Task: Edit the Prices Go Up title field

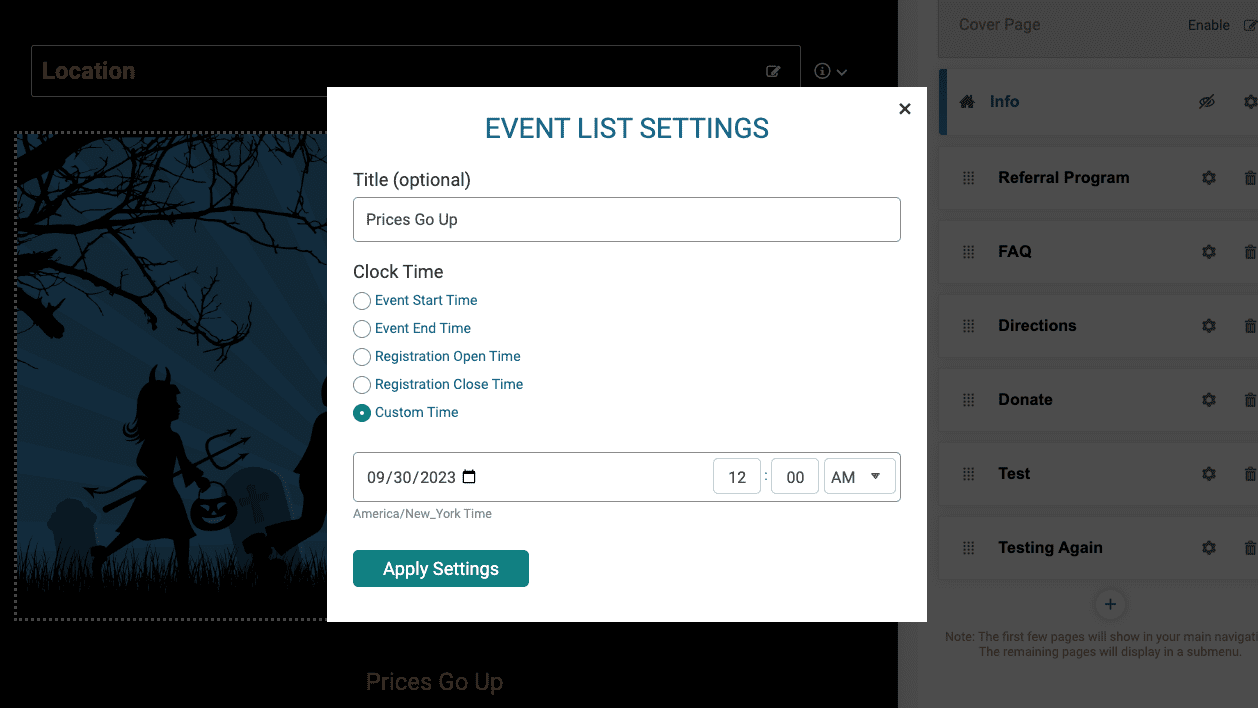Action: pyautogui.click(x=627, y=219)
